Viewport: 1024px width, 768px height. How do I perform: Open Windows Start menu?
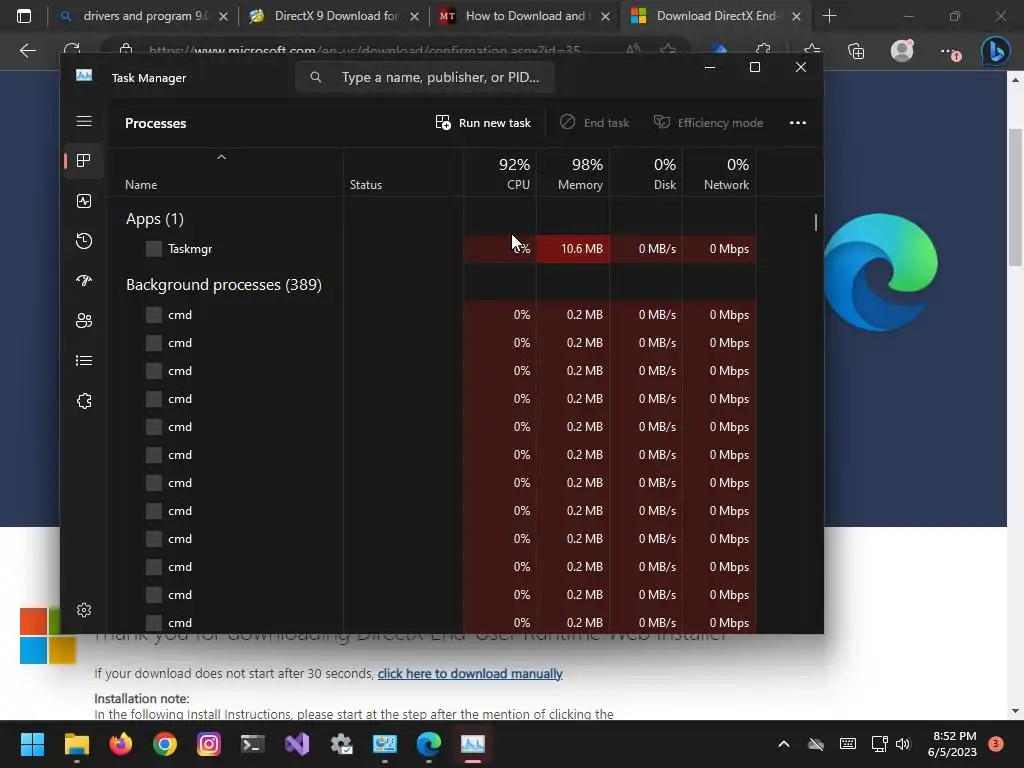[x=32, y=744]
